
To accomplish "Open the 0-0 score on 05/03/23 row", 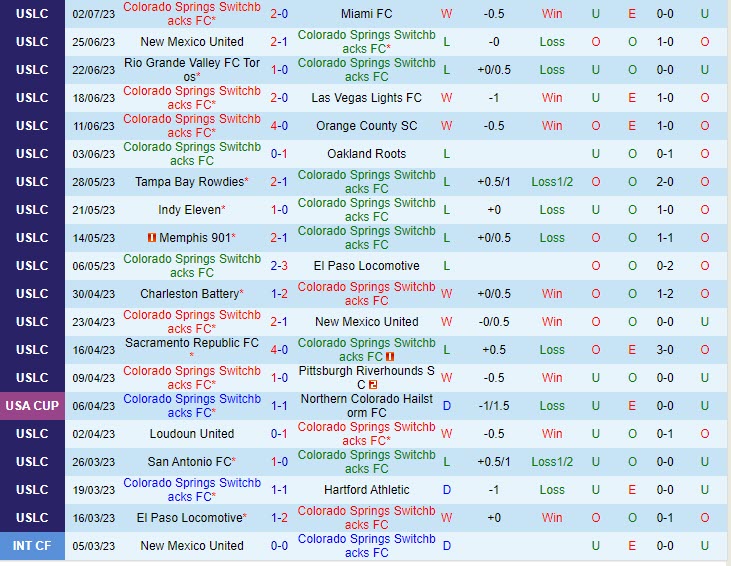I will pos(279,545).
